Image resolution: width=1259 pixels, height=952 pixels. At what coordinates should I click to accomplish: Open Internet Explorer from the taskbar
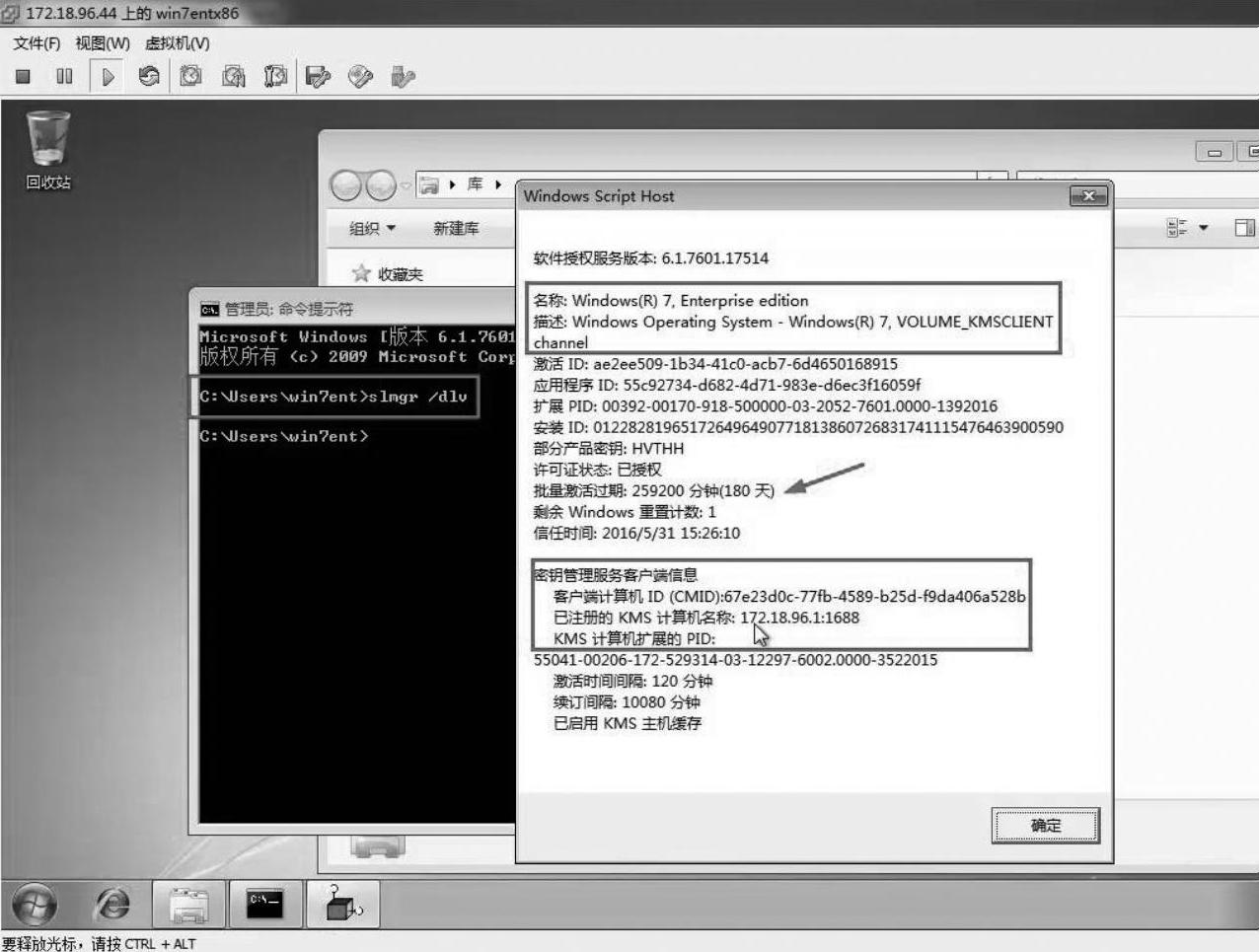pyautogui.click(x=112, y=904)
